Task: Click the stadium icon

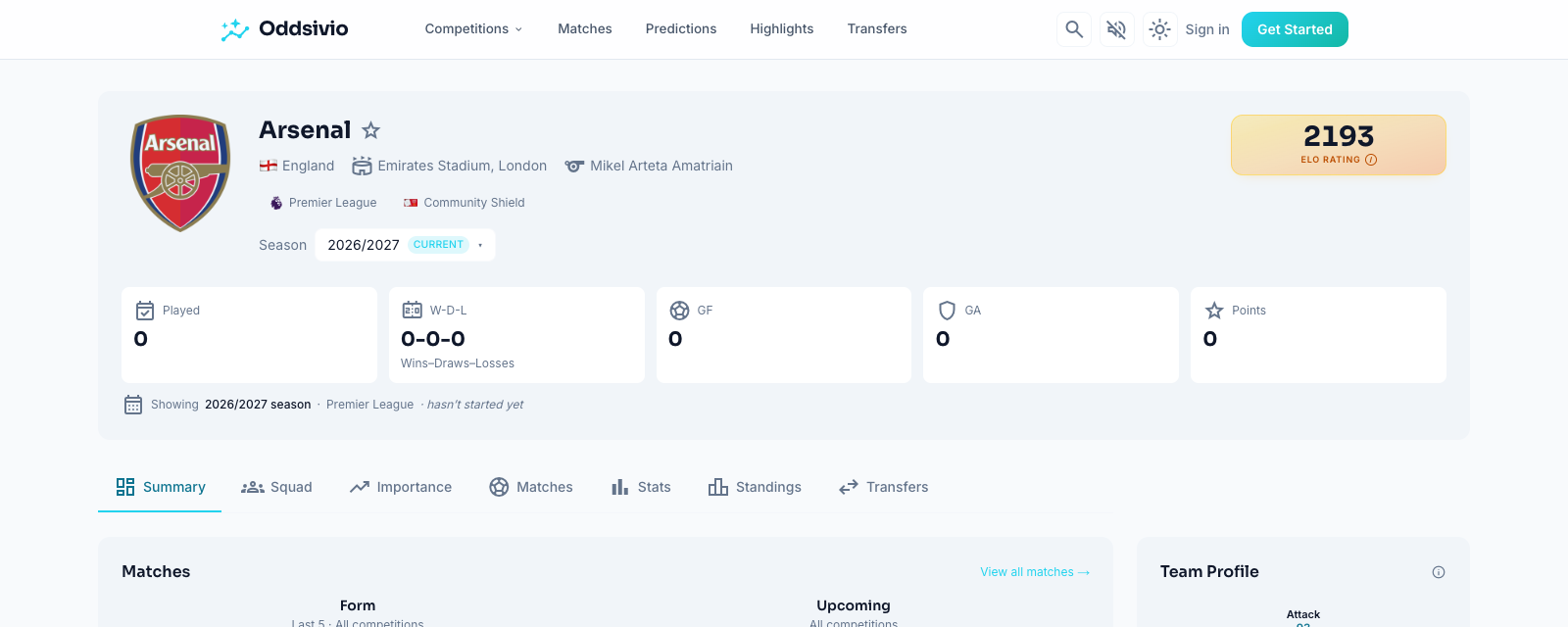Action: 362,167
